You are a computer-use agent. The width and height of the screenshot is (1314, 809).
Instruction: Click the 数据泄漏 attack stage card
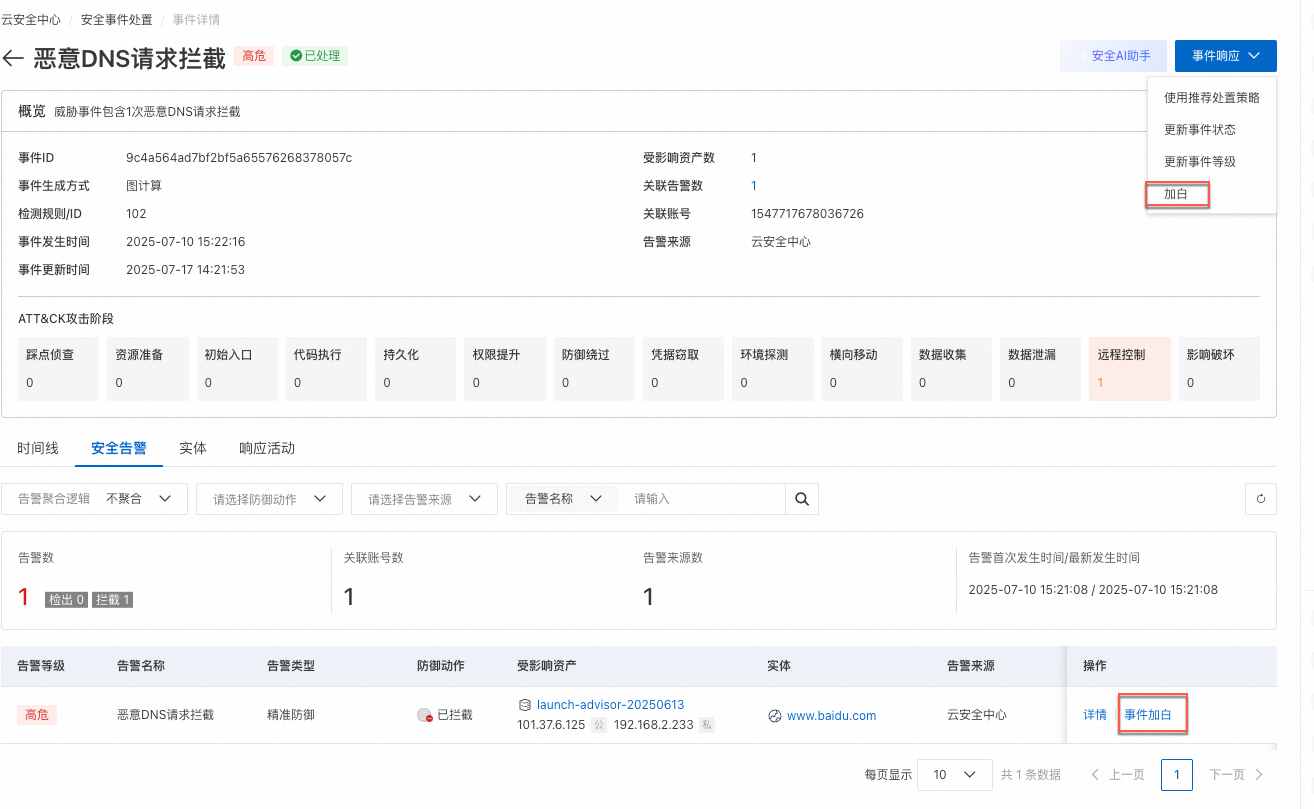[x=1041, y=369]
